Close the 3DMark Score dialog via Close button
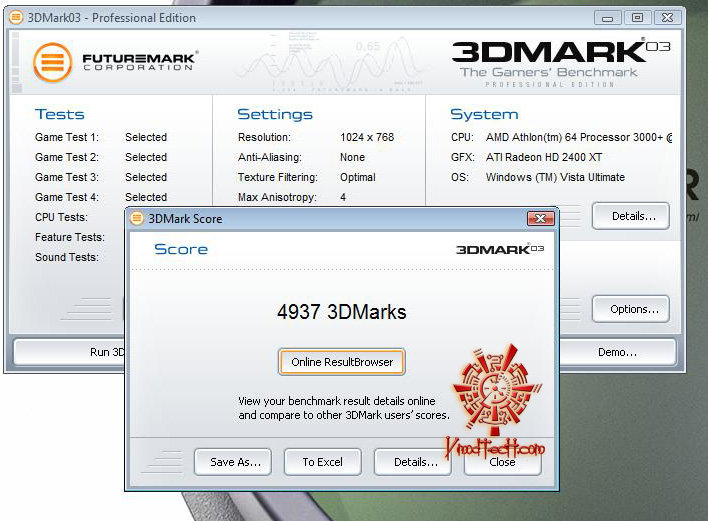Image resolution: width=708 pixels, height=521 pixels. coord(503,462)
